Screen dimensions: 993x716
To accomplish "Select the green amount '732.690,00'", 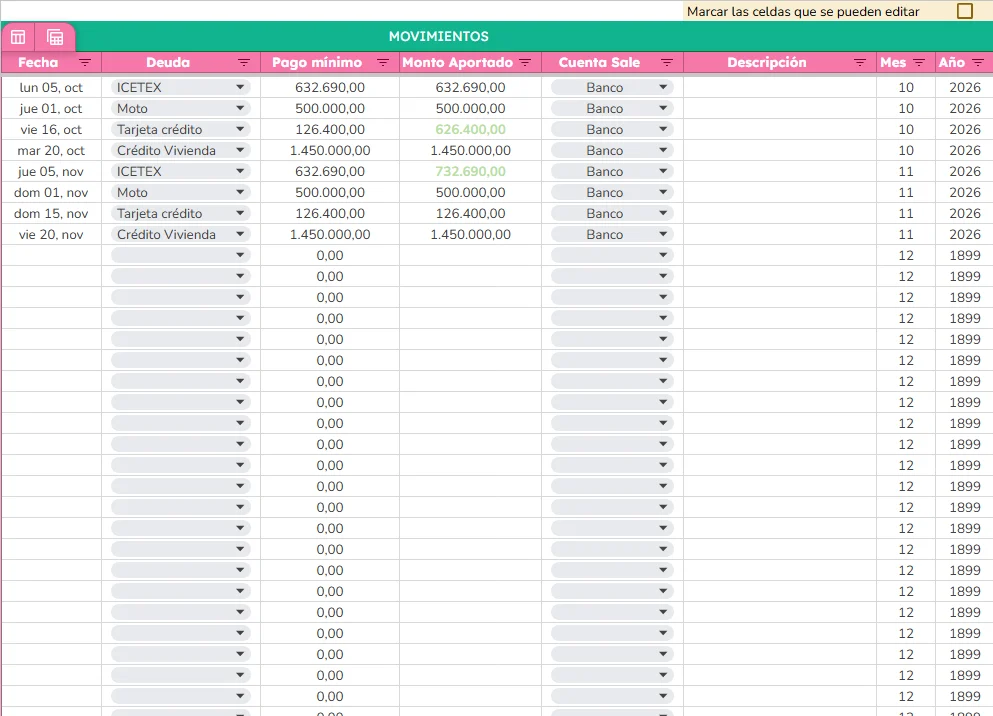I will coord(471,171).
